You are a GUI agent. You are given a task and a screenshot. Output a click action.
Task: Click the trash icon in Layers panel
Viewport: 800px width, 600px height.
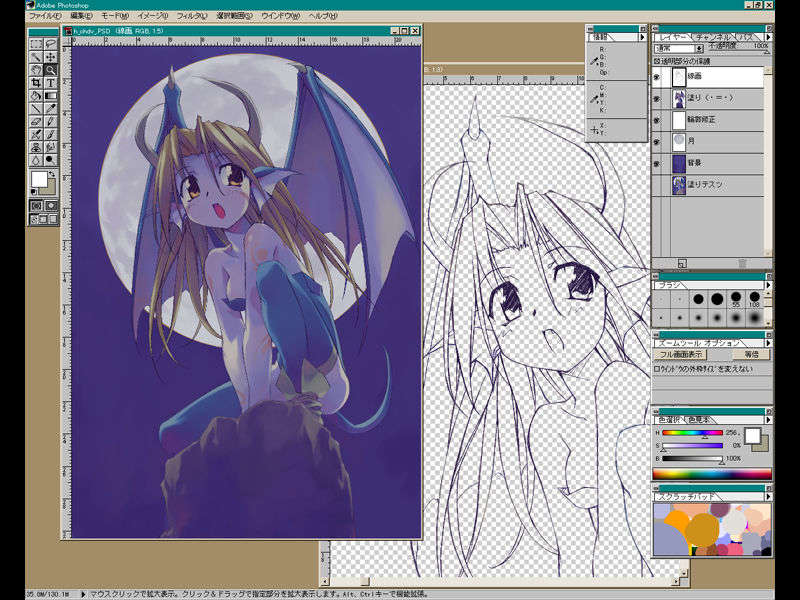point(742,263)
